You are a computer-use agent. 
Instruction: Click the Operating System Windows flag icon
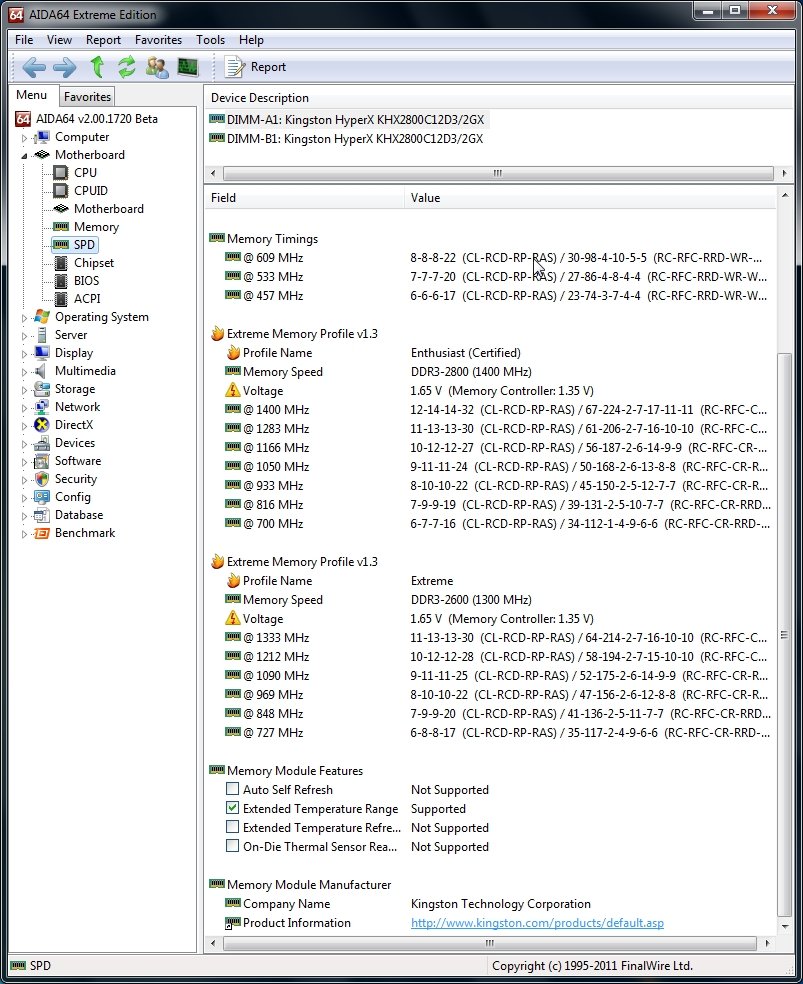[42, 317]
